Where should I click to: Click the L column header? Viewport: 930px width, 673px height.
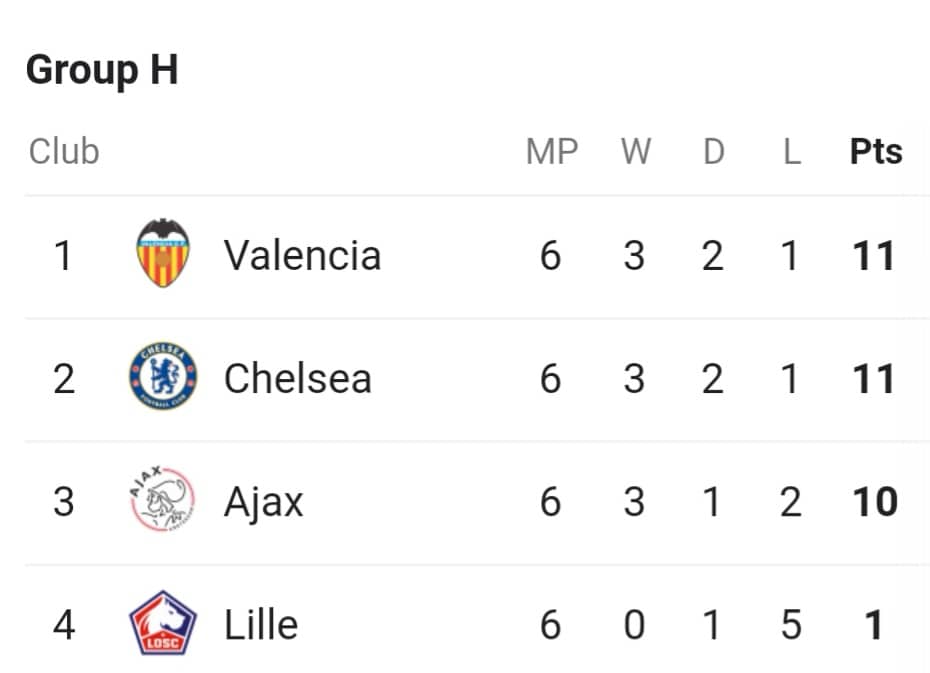[x=792, y=151]
